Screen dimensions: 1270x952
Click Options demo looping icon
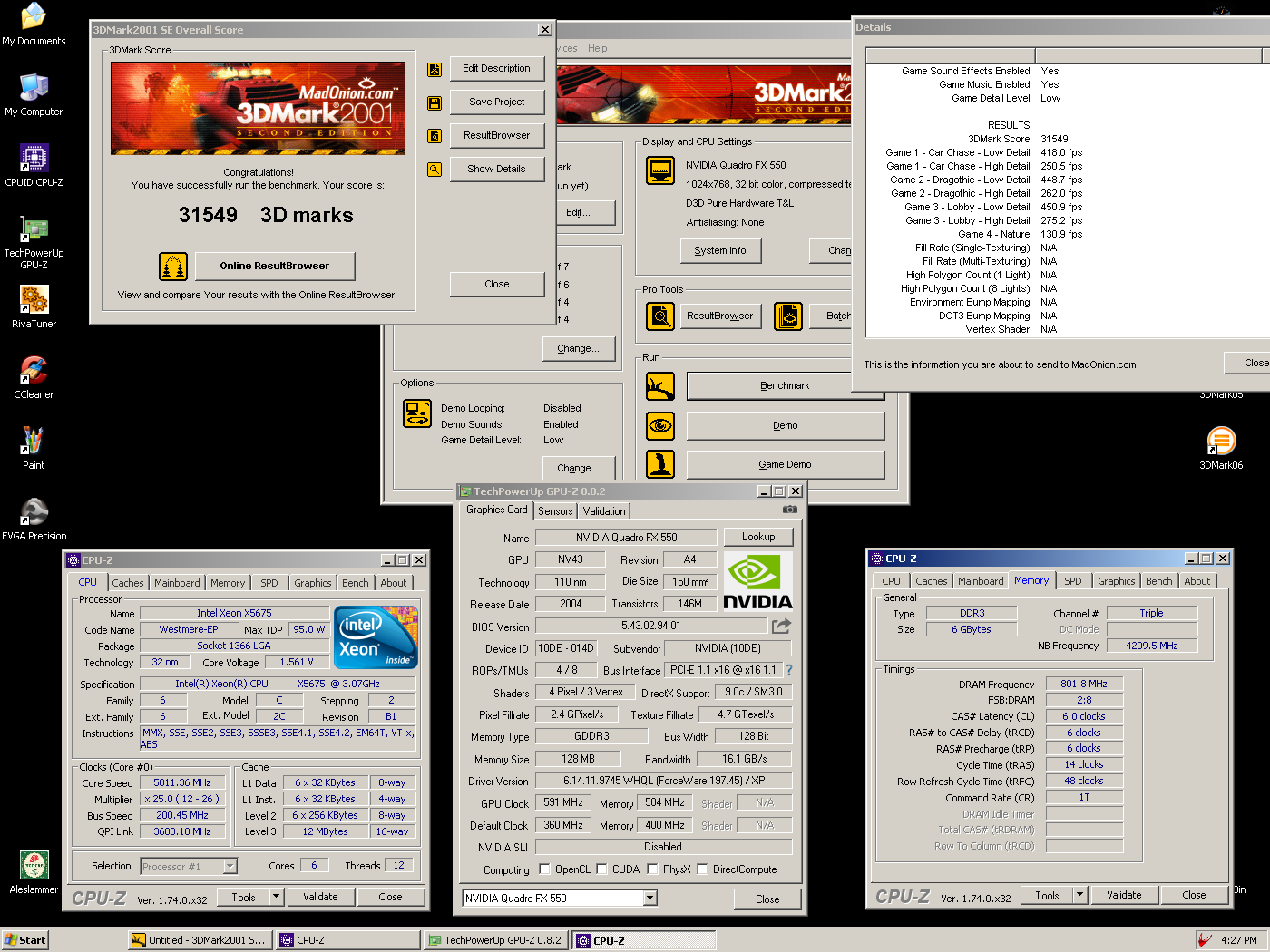tap(417, 413)
